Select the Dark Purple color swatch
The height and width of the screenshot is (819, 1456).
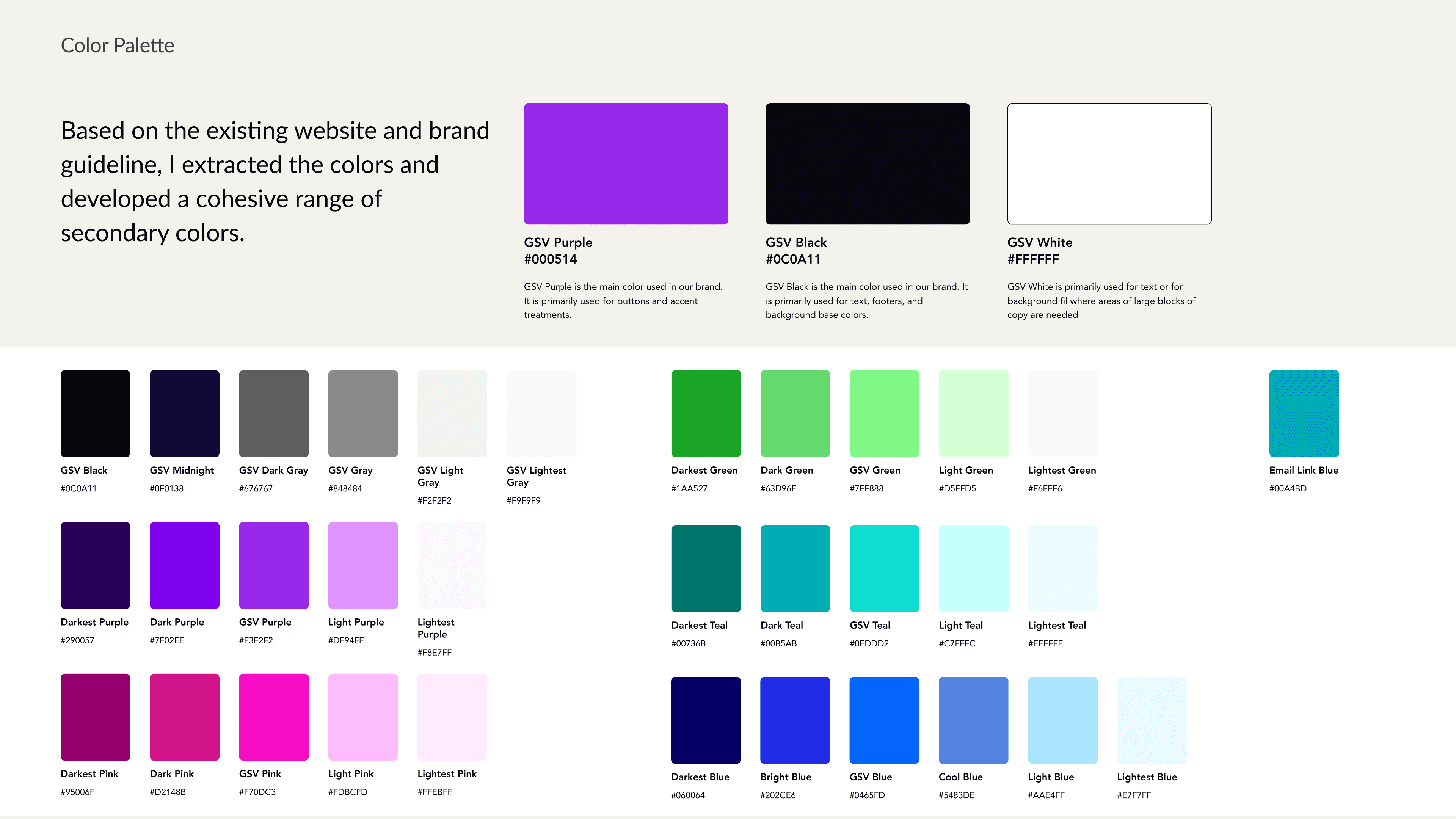click(184, 565)
